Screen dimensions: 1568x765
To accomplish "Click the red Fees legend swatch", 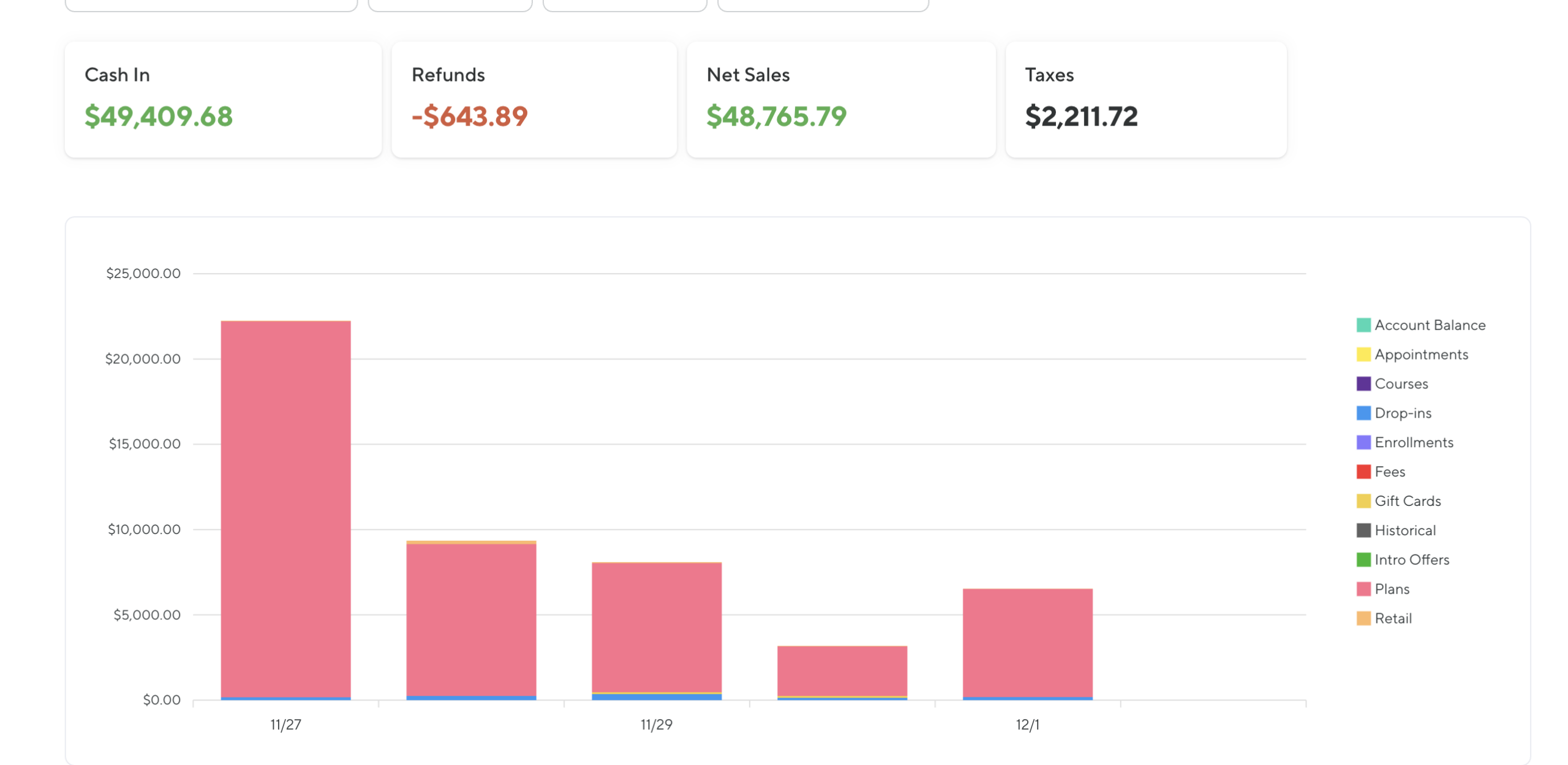I will click(x=1363, y=472).
